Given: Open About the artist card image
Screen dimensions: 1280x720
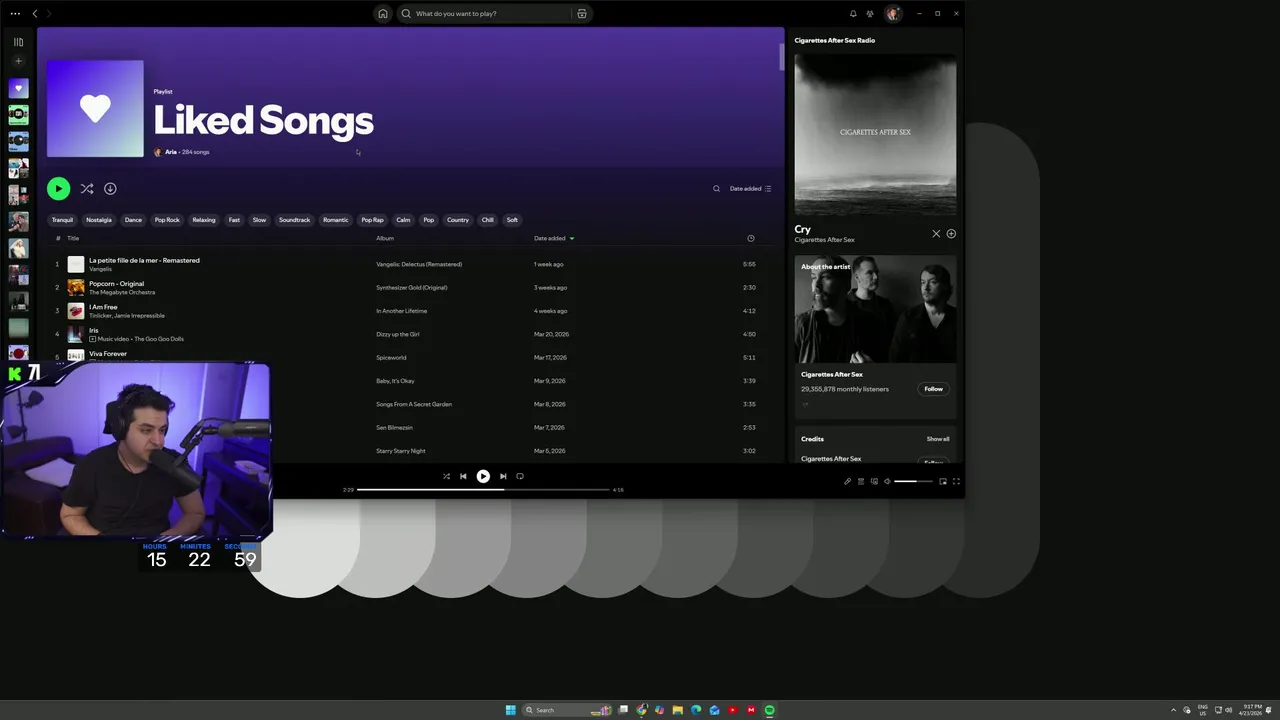Looking at the screenshot, I should pyautogui.click(x=875, y=309).
